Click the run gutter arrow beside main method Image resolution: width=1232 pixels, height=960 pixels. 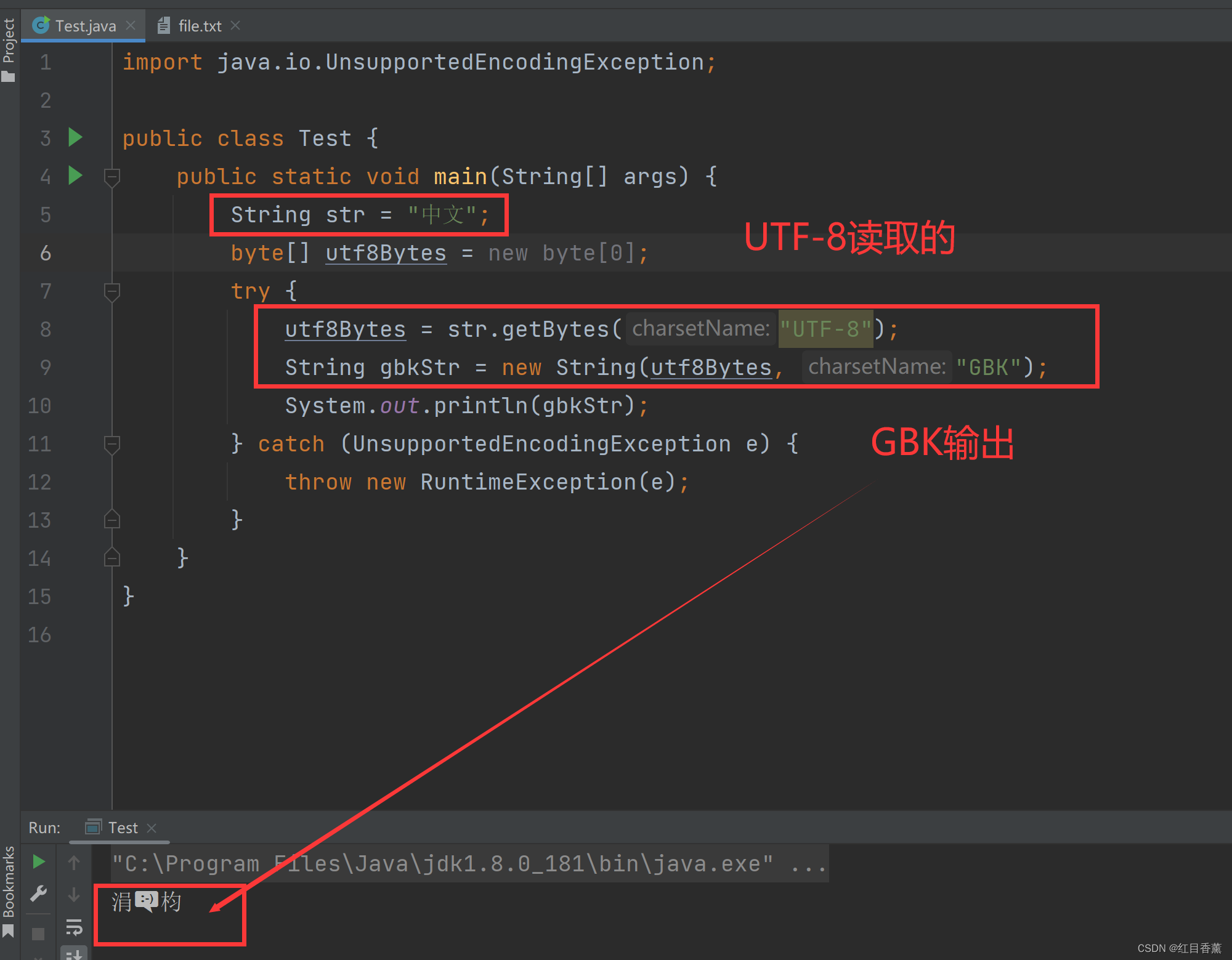coord(75,175)
